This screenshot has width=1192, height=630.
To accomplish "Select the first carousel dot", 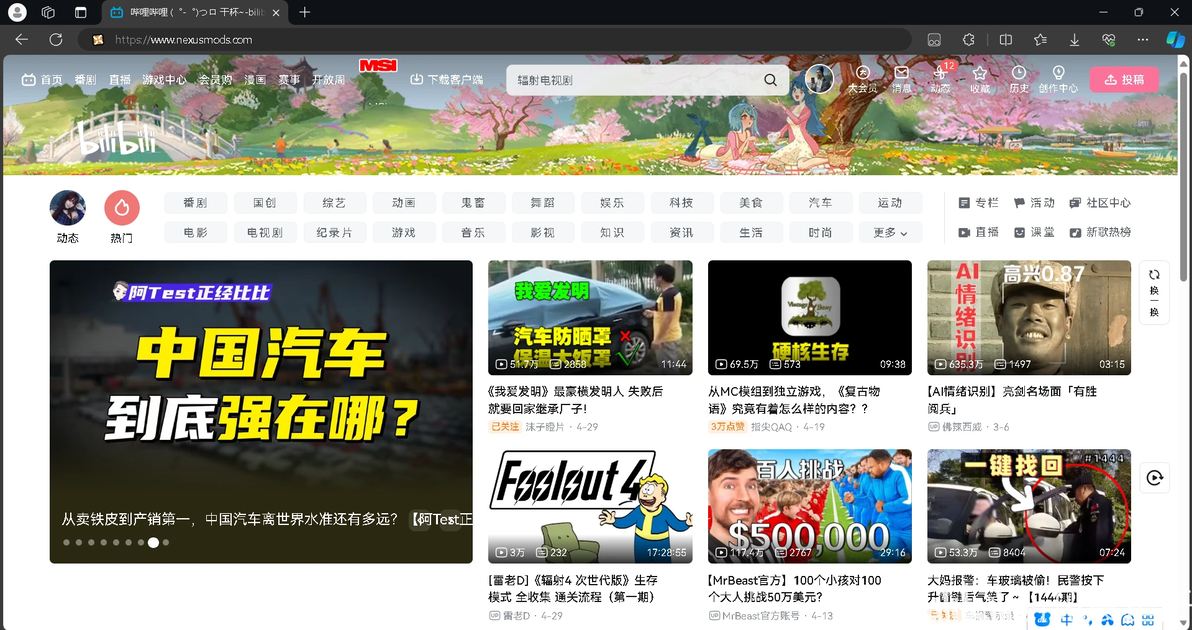I will click(x=66, y=543).
